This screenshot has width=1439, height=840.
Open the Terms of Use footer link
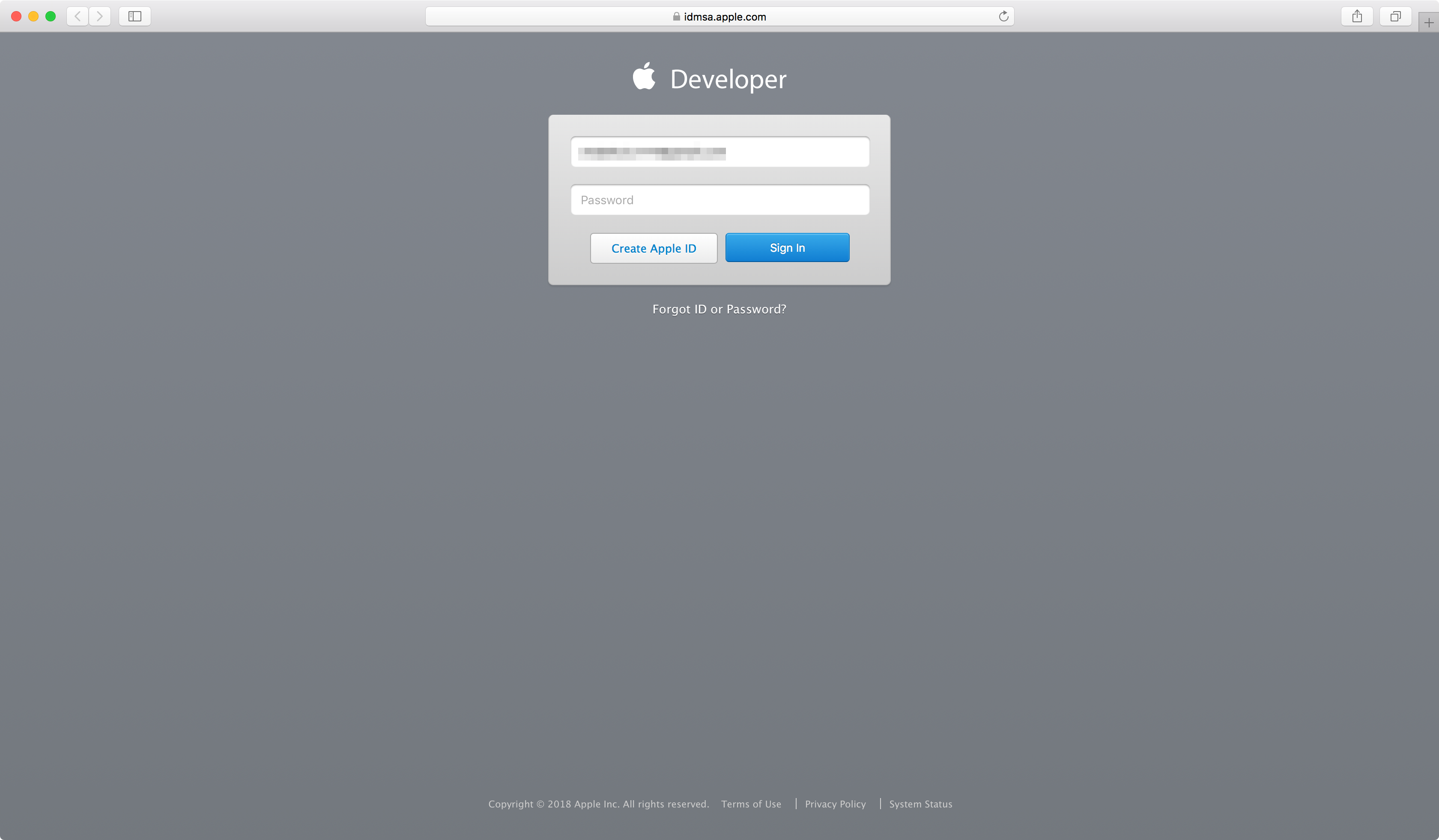[x=751, y=804]
